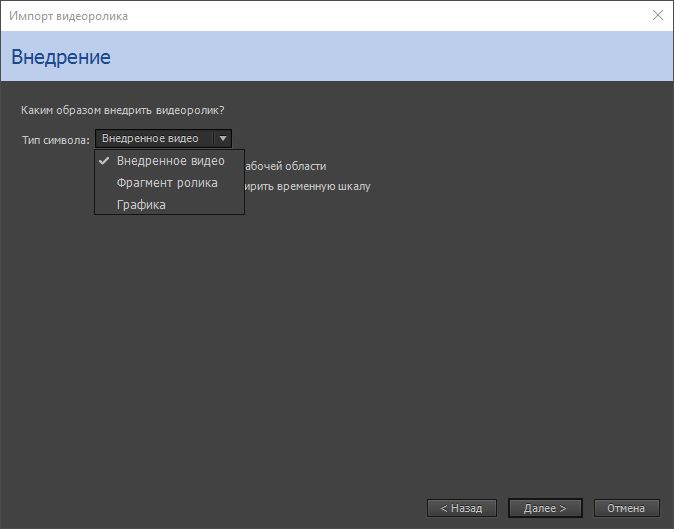This screenshot has width=674, height=529.
Task: Choose Графика symbol type
Action: (169, 205)
